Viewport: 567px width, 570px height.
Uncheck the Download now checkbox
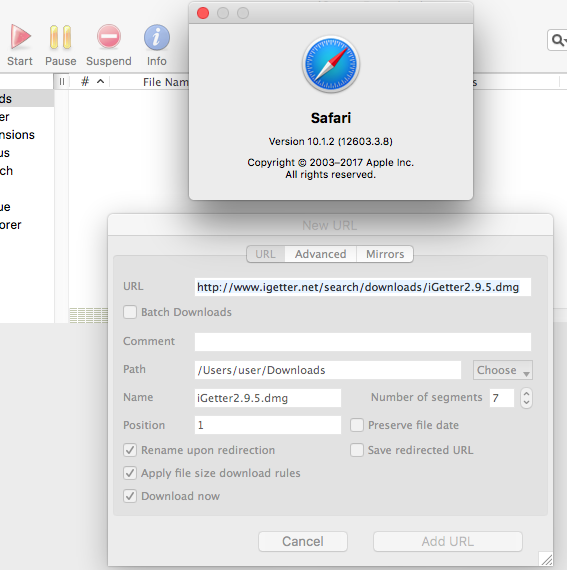click(130, 496)
